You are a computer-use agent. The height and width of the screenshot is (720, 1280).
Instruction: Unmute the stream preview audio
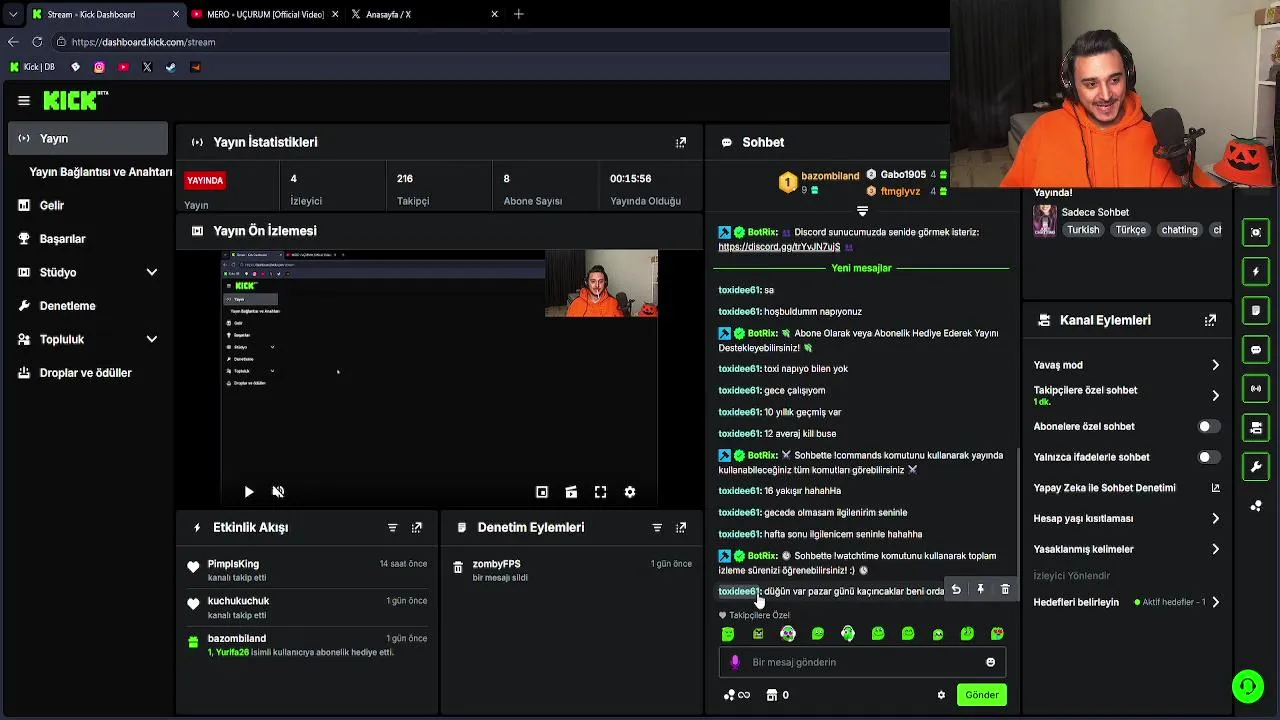pyautogui.click(x=278, y=492)
